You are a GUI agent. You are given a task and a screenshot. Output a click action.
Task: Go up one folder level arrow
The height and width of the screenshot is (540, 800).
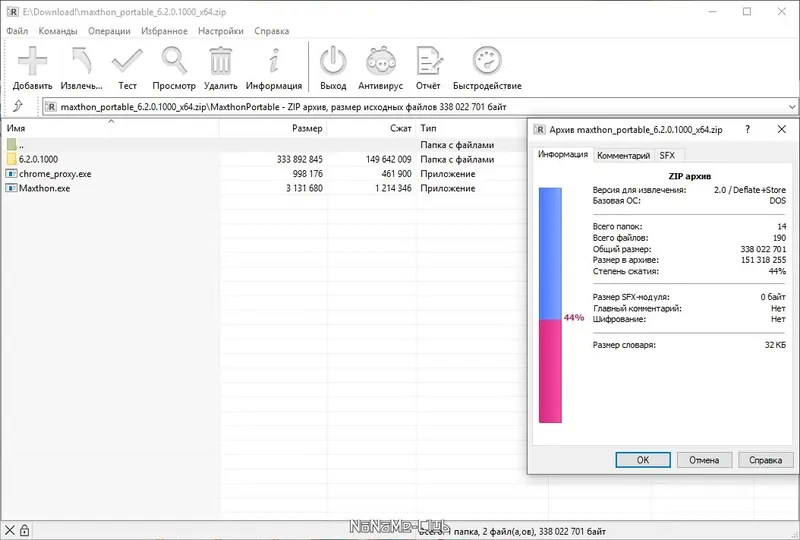(x=18, y=106)
